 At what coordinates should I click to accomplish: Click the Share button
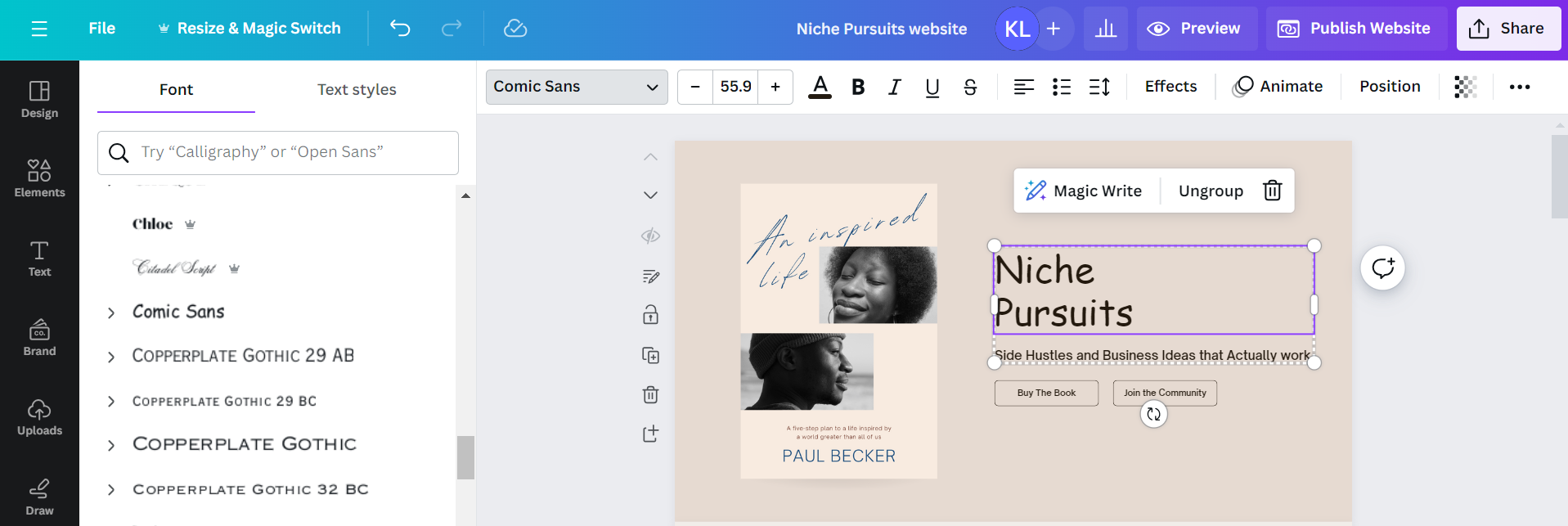tap(1508, 29)
